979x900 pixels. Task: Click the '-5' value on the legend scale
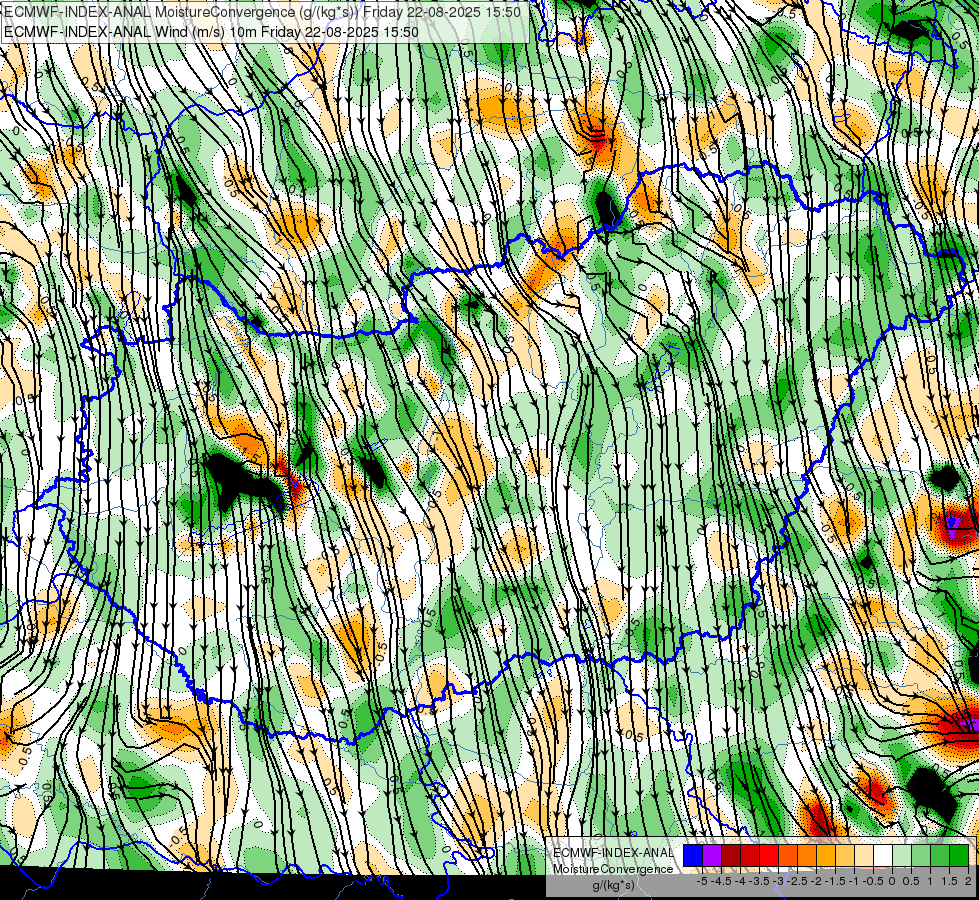click(x=702, y=881)
